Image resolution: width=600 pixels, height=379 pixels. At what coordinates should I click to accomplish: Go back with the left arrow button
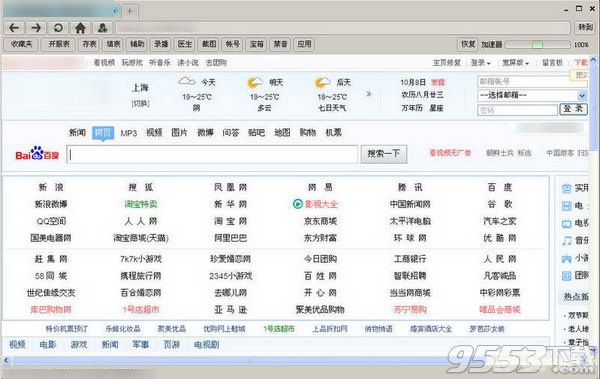14,28
